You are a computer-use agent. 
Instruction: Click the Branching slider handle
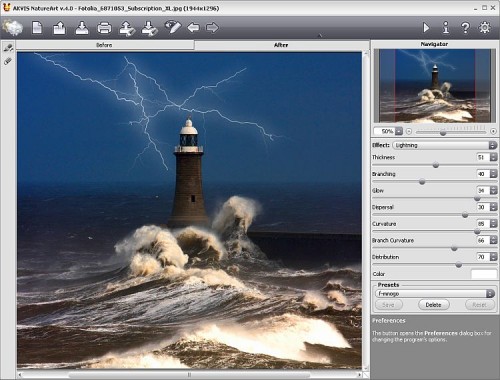[x=422, y=182]
